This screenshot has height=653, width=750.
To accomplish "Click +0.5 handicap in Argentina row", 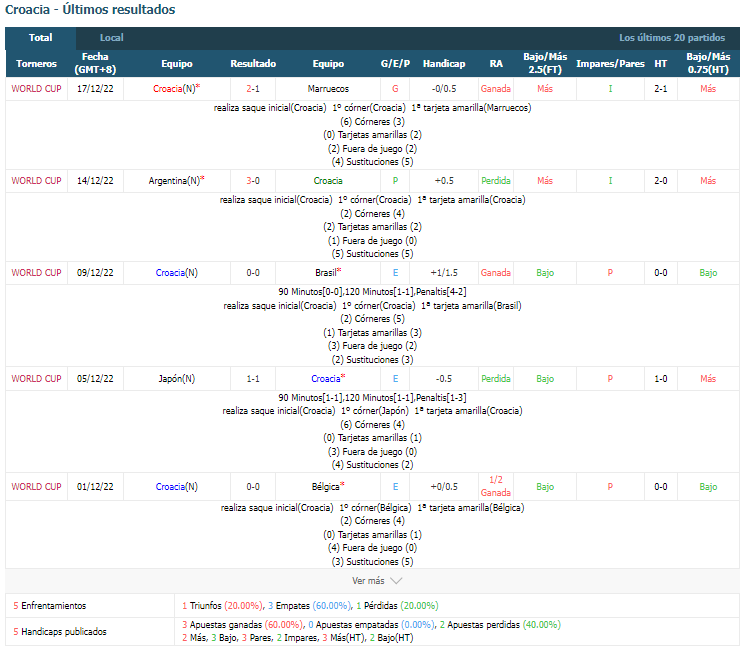I will (x=444, y=181).
